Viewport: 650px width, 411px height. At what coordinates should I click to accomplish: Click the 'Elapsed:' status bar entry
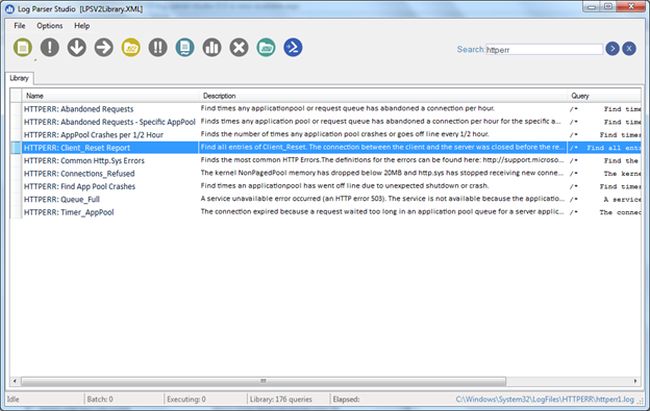coord(346,399)
